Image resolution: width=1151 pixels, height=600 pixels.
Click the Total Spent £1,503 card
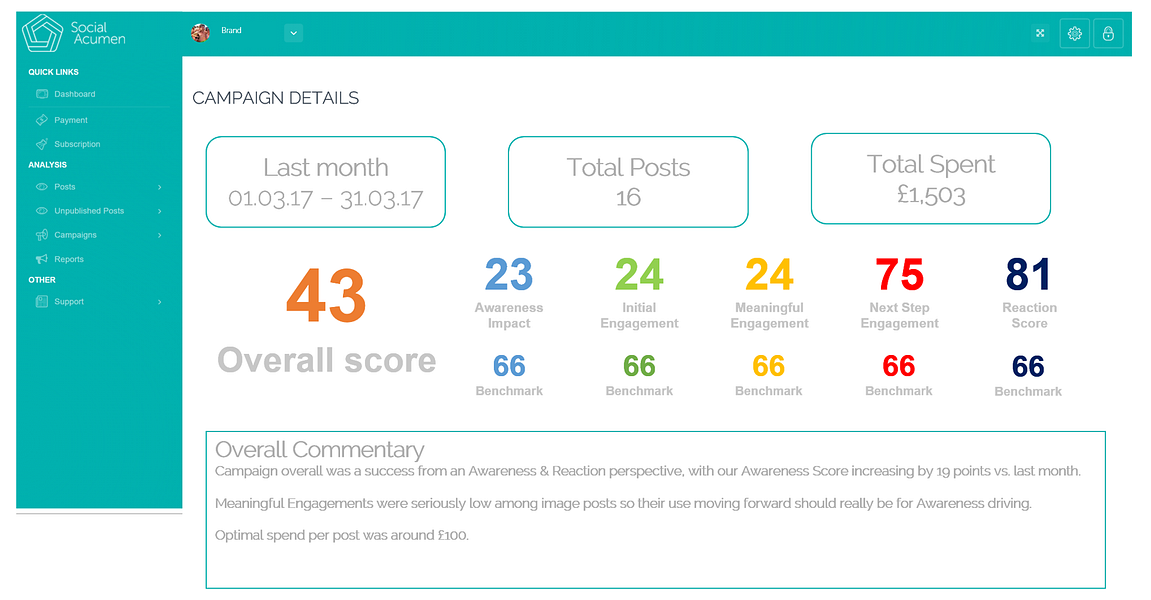931,178
